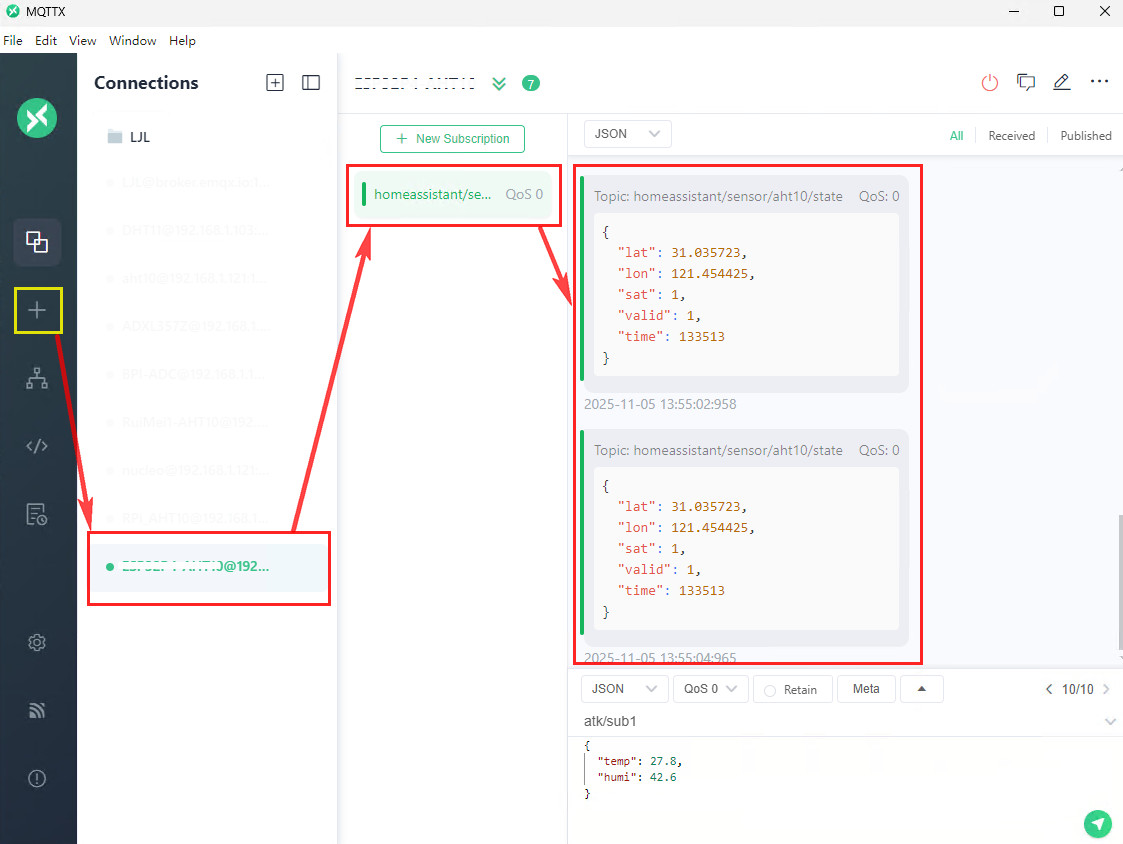The width and height of the screenshot is (1123, 844).
Task: Open the Window menu
Action: point(132,41)
